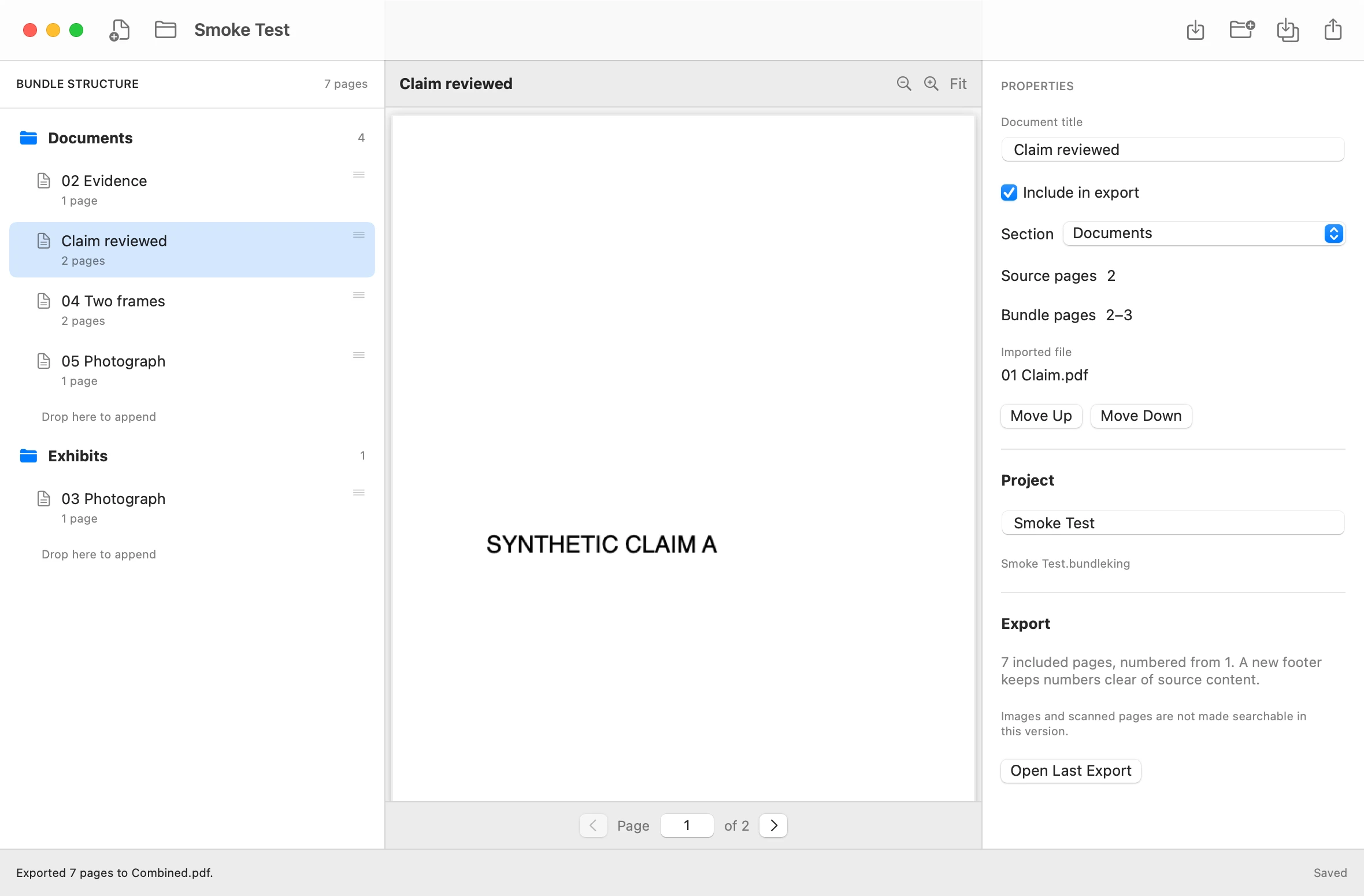Click the preview page showing Synthetic Claim A
This screenshot has width=1364, height=896.
pos(683,458)
